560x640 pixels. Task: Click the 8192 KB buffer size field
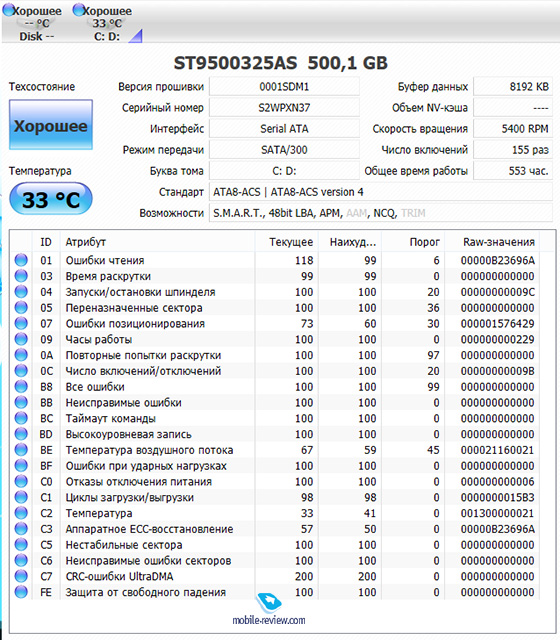[513, 87]
